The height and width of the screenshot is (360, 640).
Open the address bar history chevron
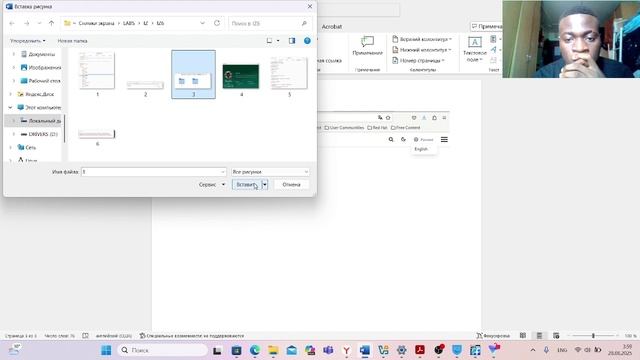(x=202, y=23)
